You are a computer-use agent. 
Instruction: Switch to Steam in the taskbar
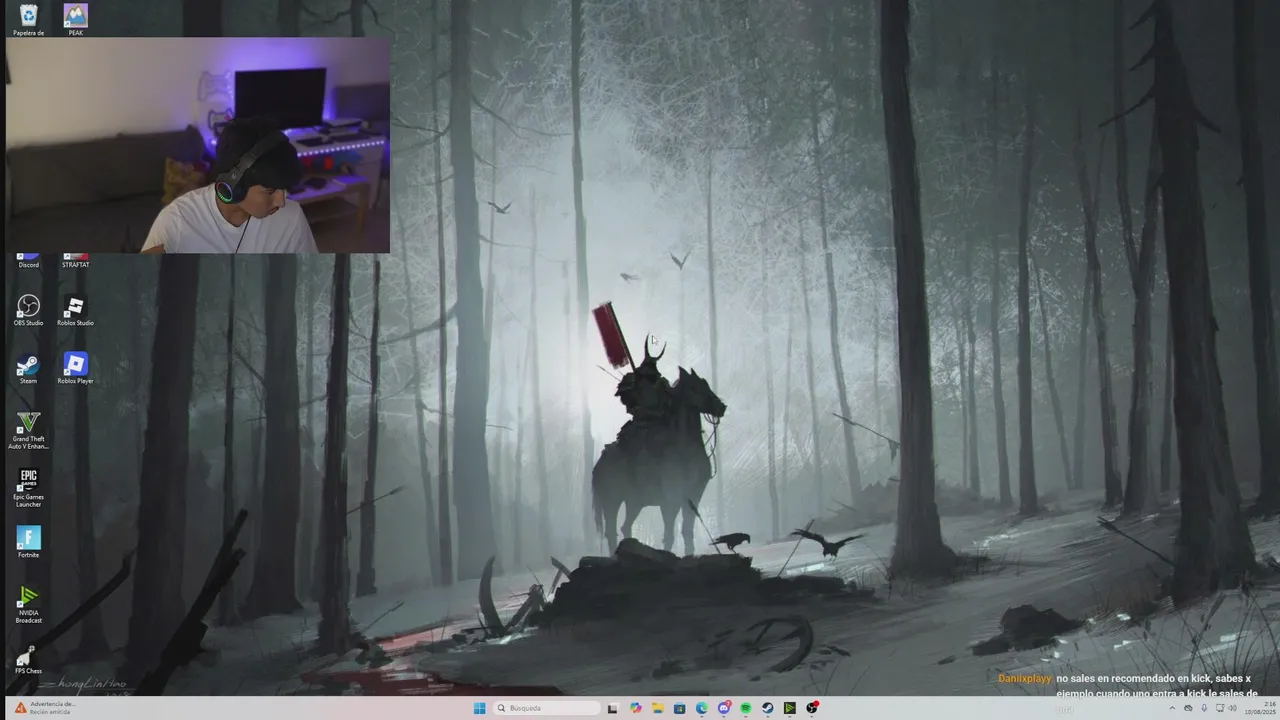[x=768, y=708]
